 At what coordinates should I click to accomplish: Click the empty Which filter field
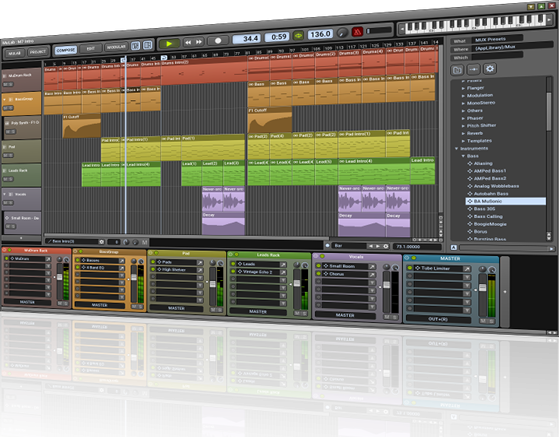pyautogui.click(x=497, y=56)
